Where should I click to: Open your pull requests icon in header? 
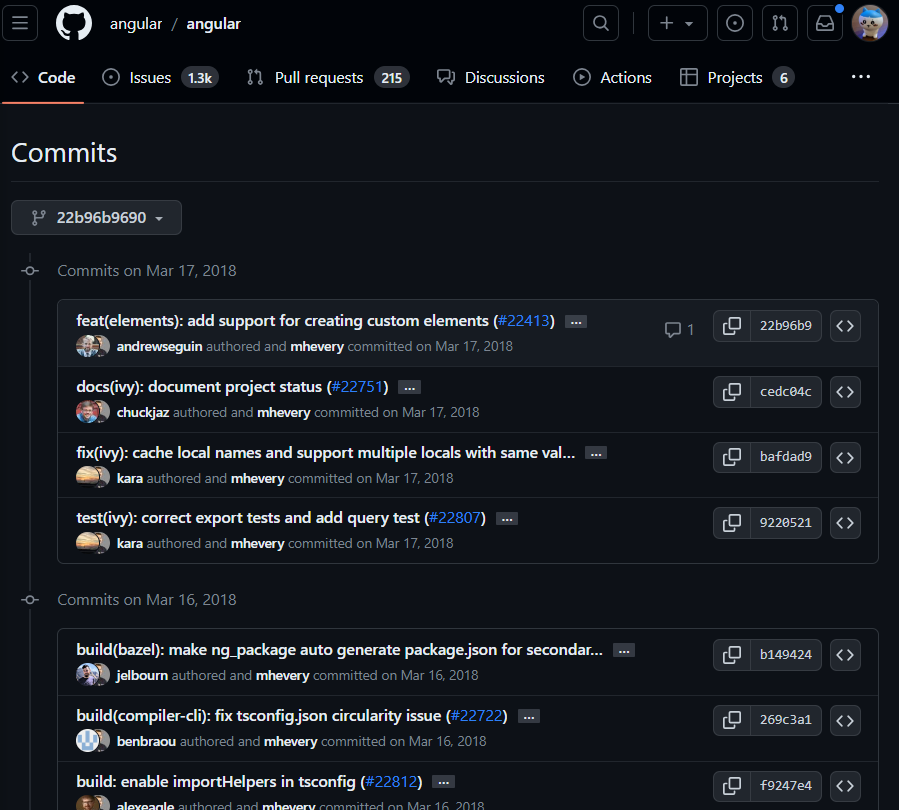780,23
